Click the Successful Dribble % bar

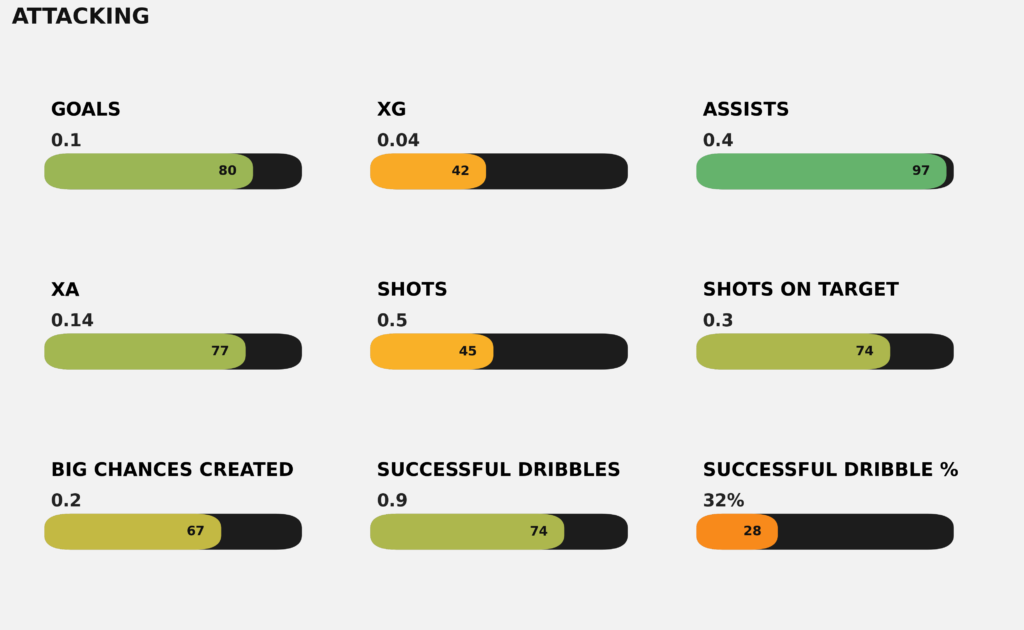736,531
